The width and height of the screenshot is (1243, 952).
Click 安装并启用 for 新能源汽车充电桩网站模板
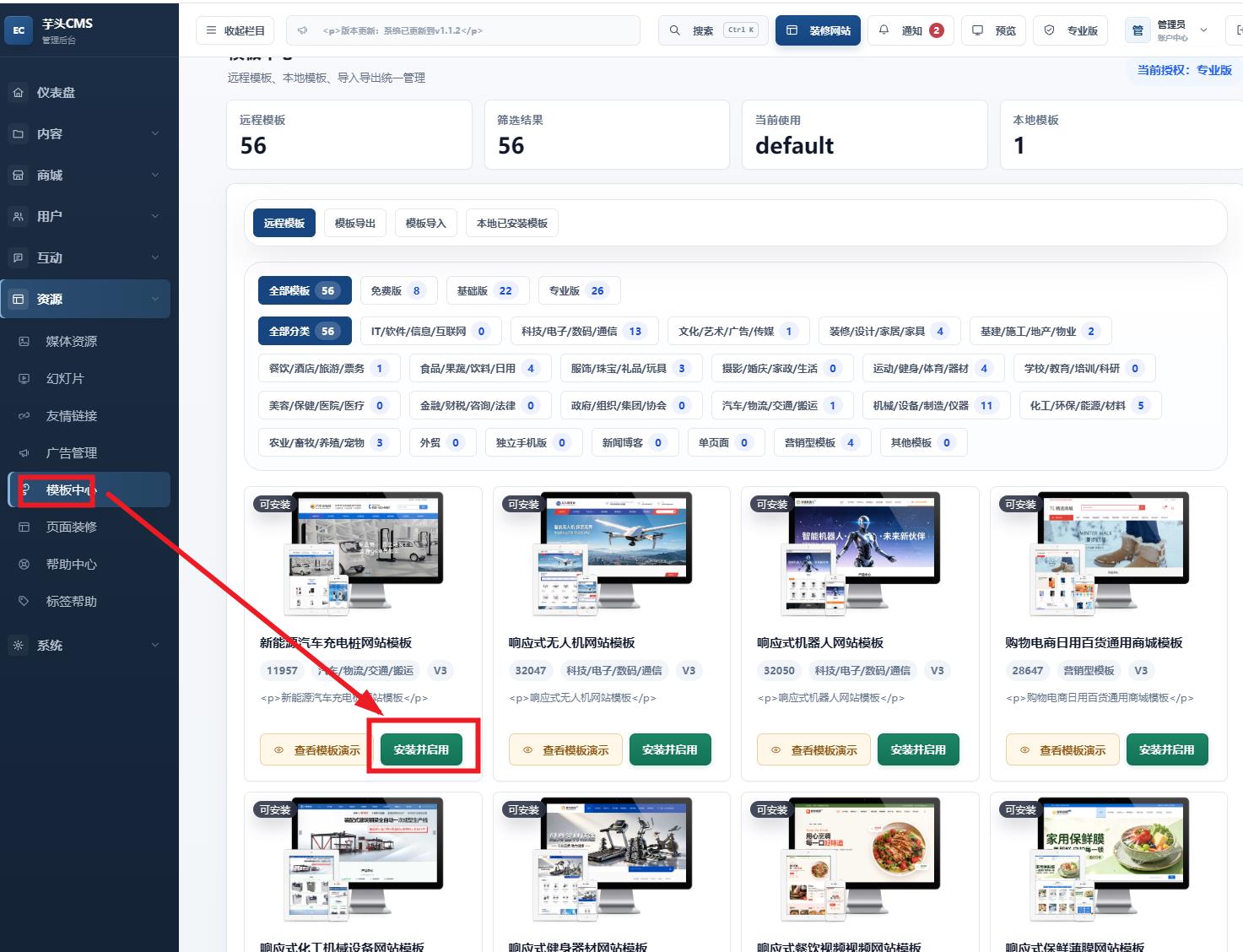(x=421, y=750)
